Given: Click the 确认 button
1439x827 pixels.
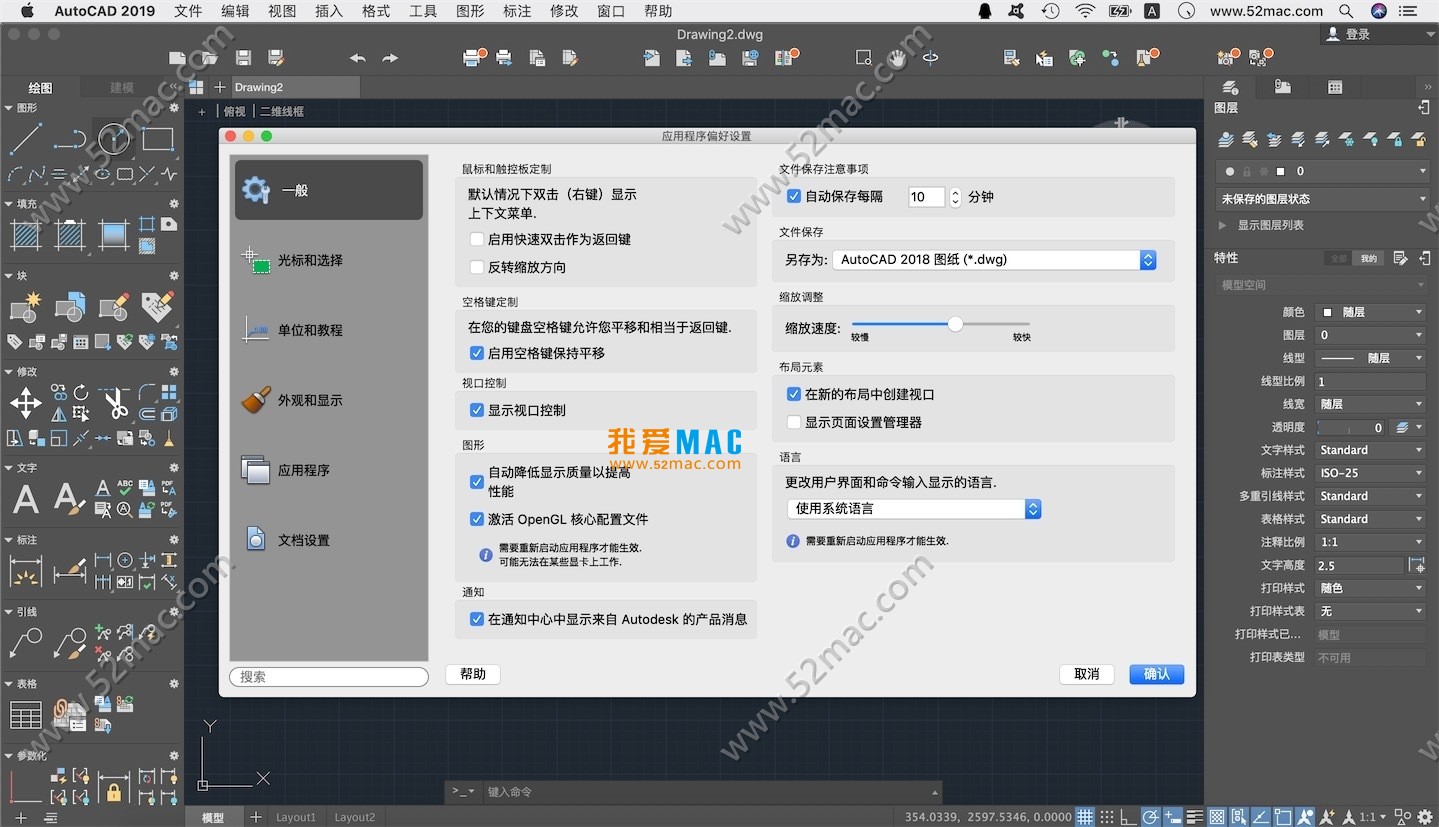Looking at the screenshot, I should pyautogui.click(x=1156, y=674).
